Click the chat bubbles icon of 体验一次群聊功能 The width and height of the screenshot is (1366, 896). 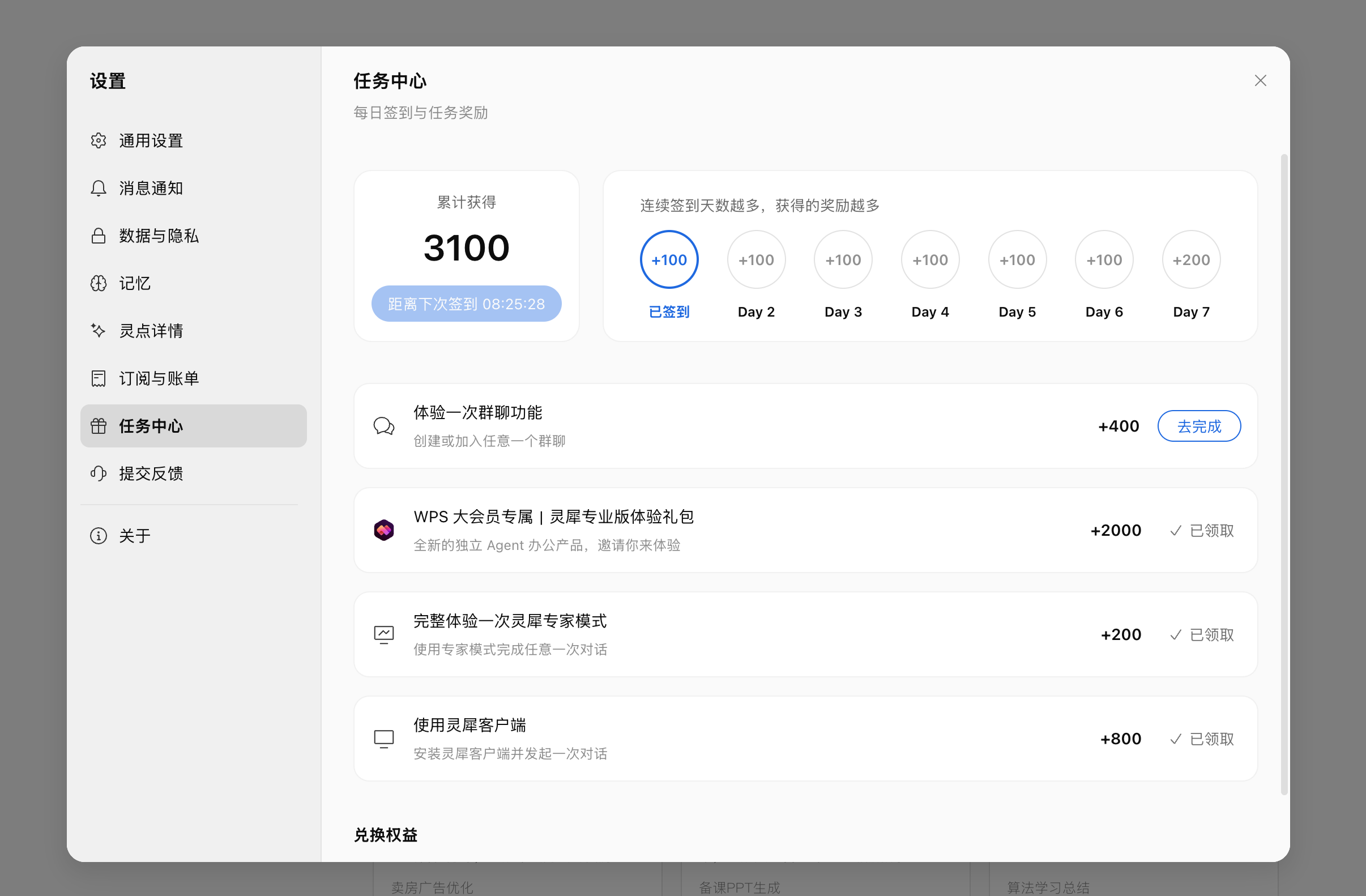click(x=384, y=426)
